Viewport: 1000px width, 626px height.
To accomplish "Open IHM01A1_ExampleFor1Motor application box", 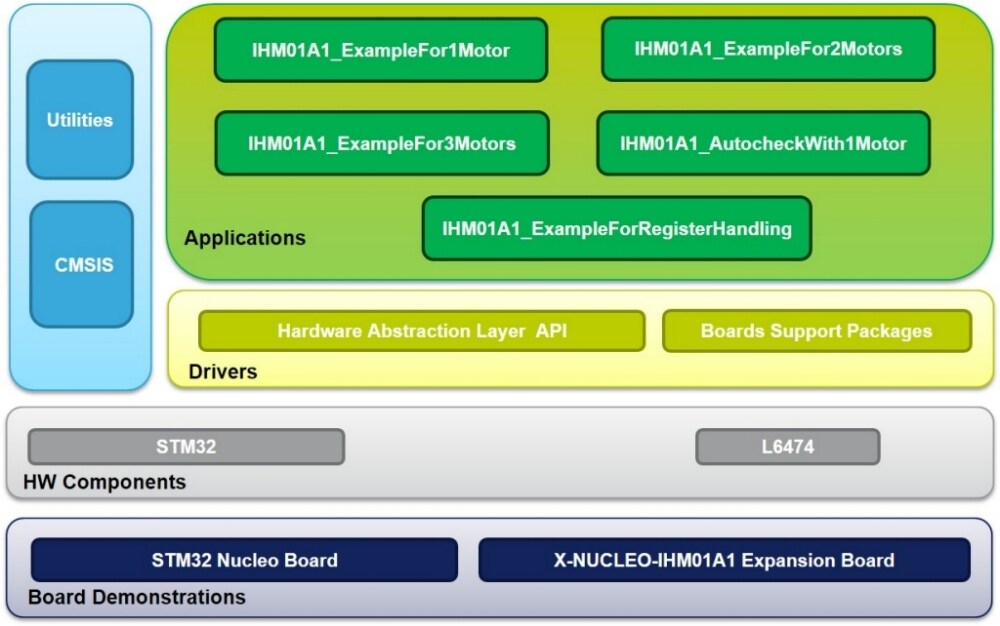I will click(380, 50).
